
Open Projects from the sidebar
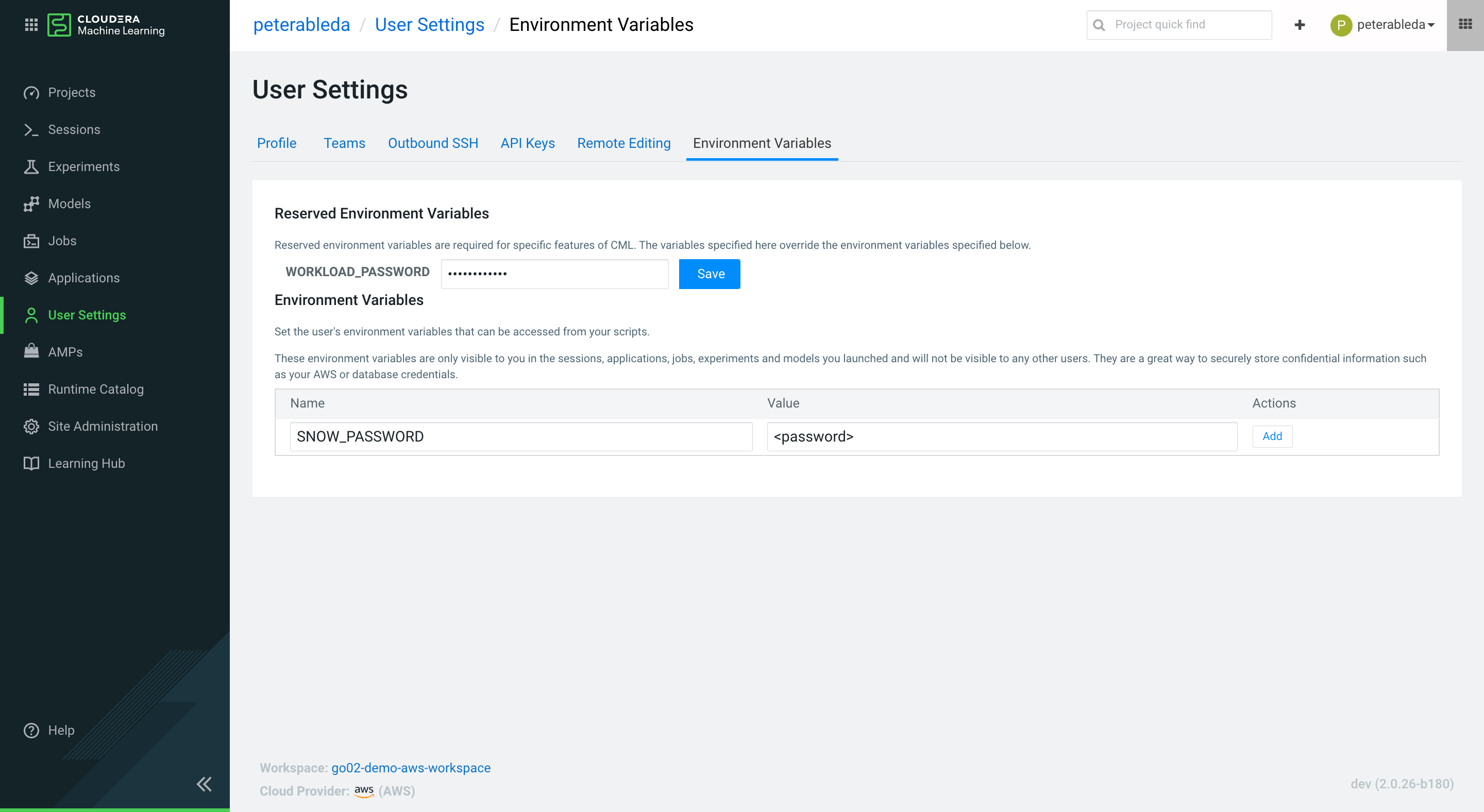coord(72,92)
